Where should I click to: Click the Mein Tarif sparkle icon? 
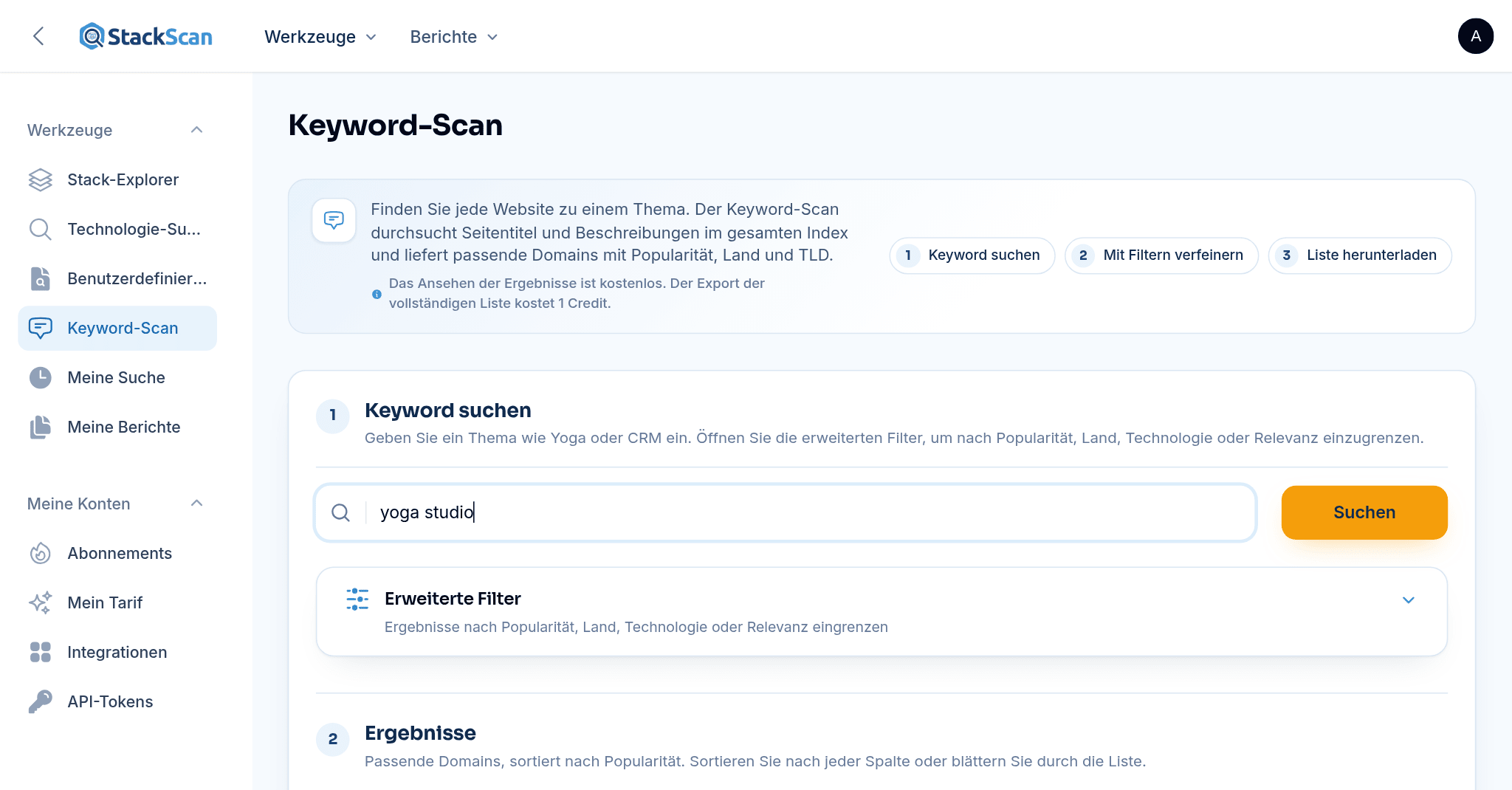[41, 602]
